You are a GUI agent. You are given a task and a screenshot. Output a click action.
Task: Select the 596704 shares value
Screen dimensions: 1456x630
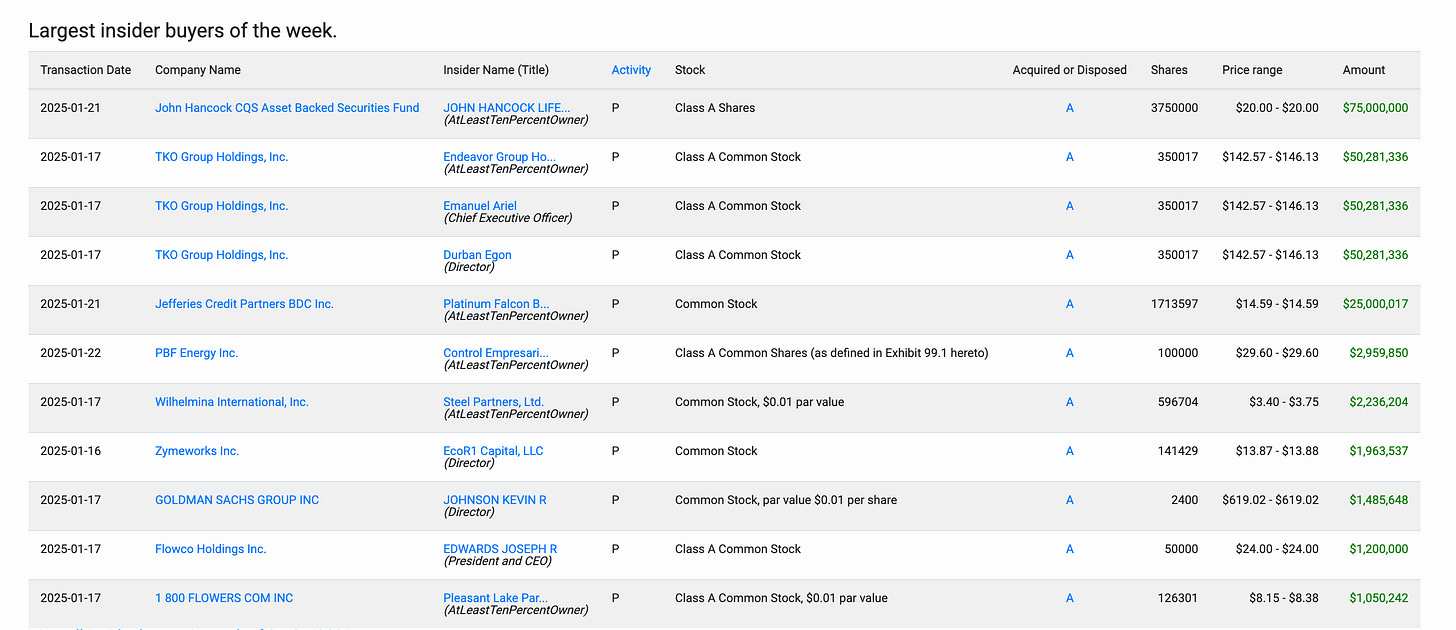pyautogui.click(x=1177, y=402)
